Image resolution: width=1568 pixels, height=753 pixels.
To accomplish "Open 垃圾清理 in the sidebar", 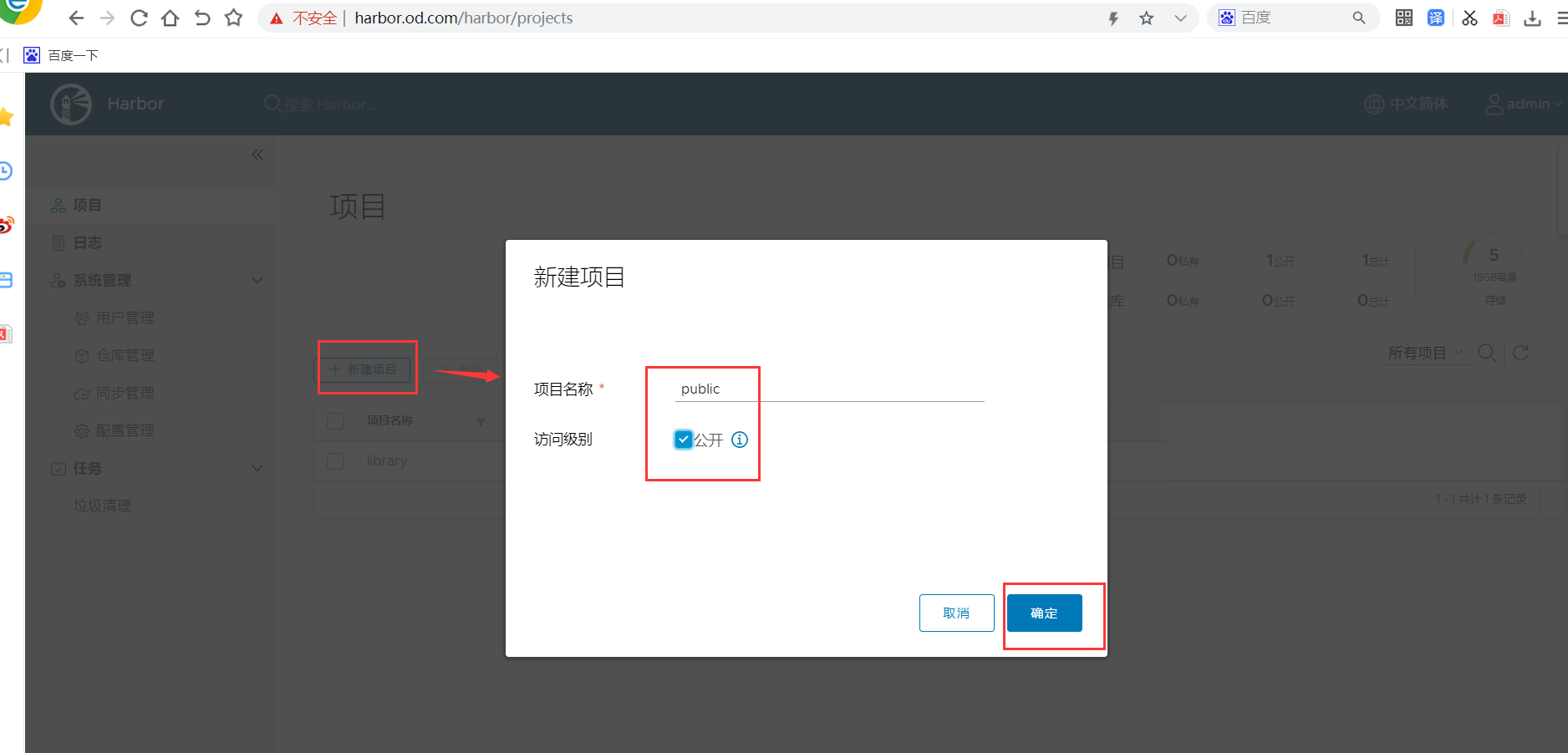I will tap(102, 506).
